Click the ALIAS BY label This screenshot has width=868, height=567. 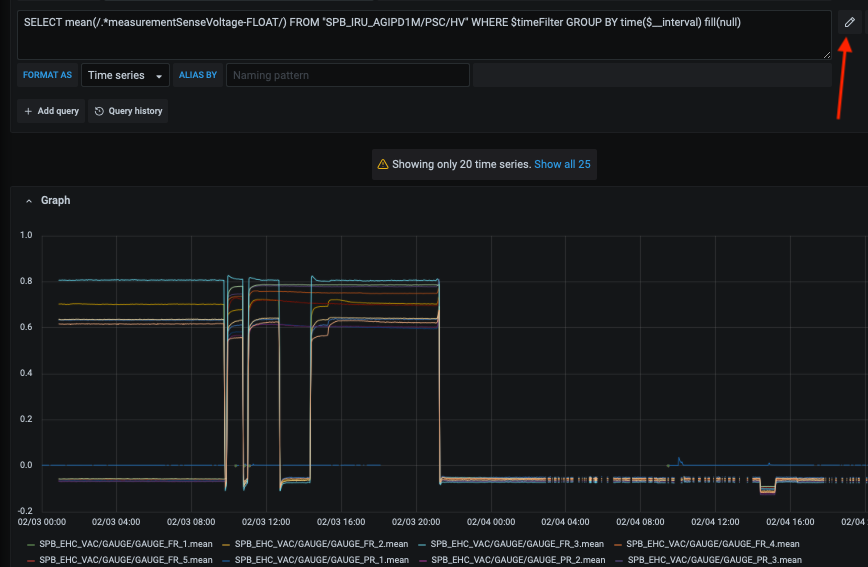click(x=198, y=75)
